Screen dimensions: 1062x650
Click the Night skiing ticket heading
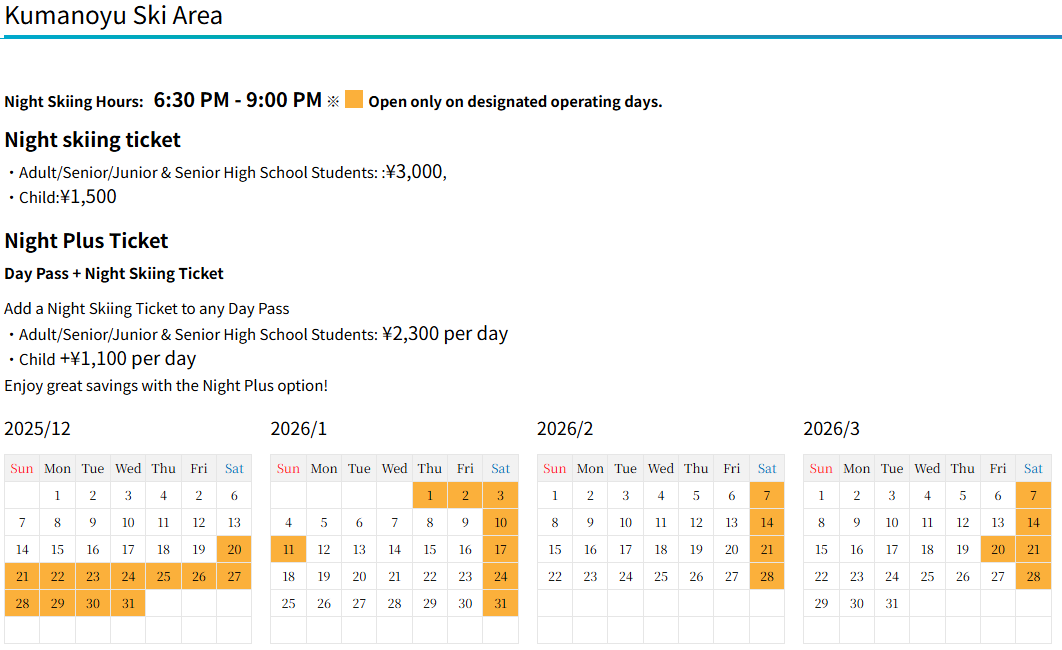[93, 139]
